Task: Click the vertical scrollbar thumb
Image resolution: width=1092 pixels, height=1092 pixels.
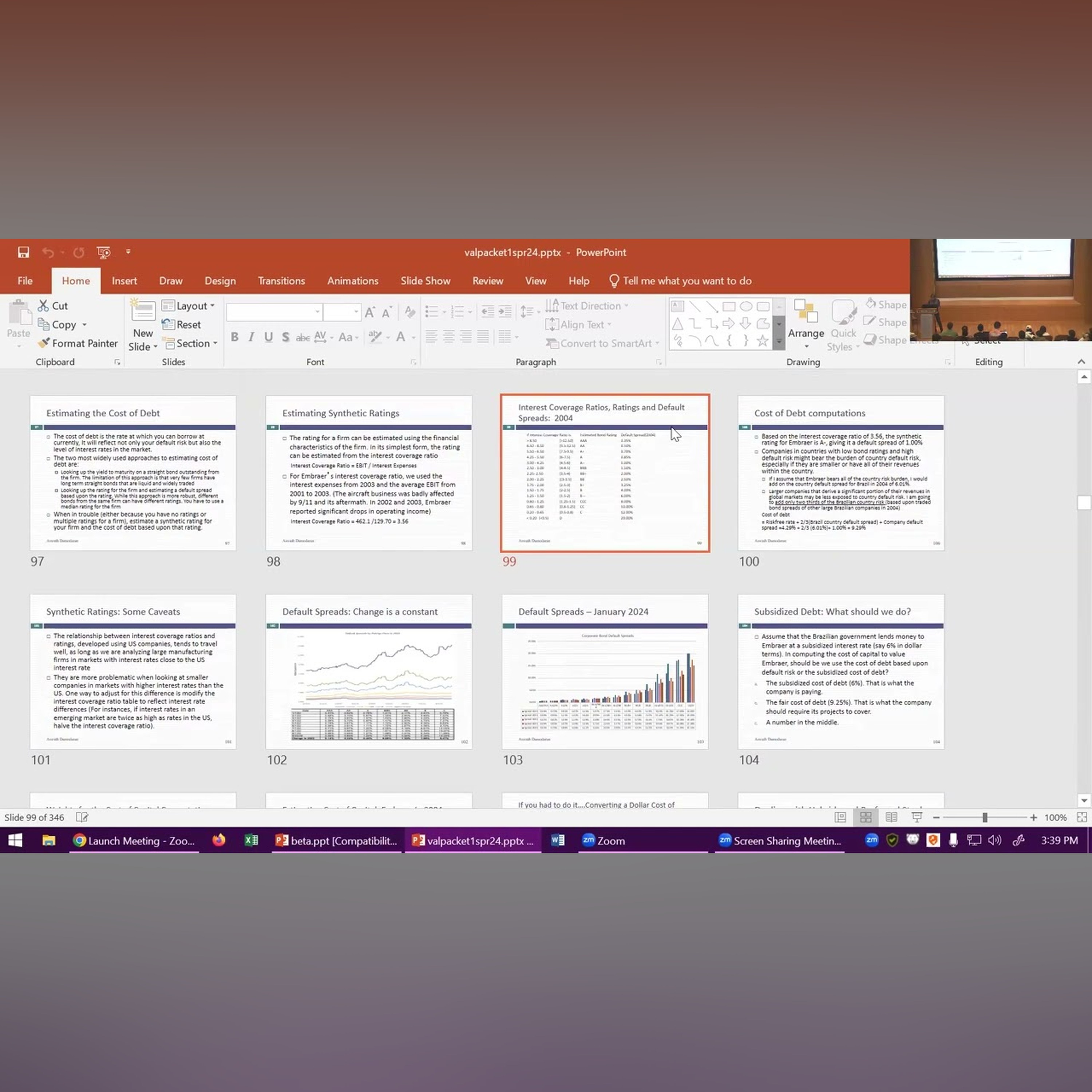Action: pos(1084,502)
